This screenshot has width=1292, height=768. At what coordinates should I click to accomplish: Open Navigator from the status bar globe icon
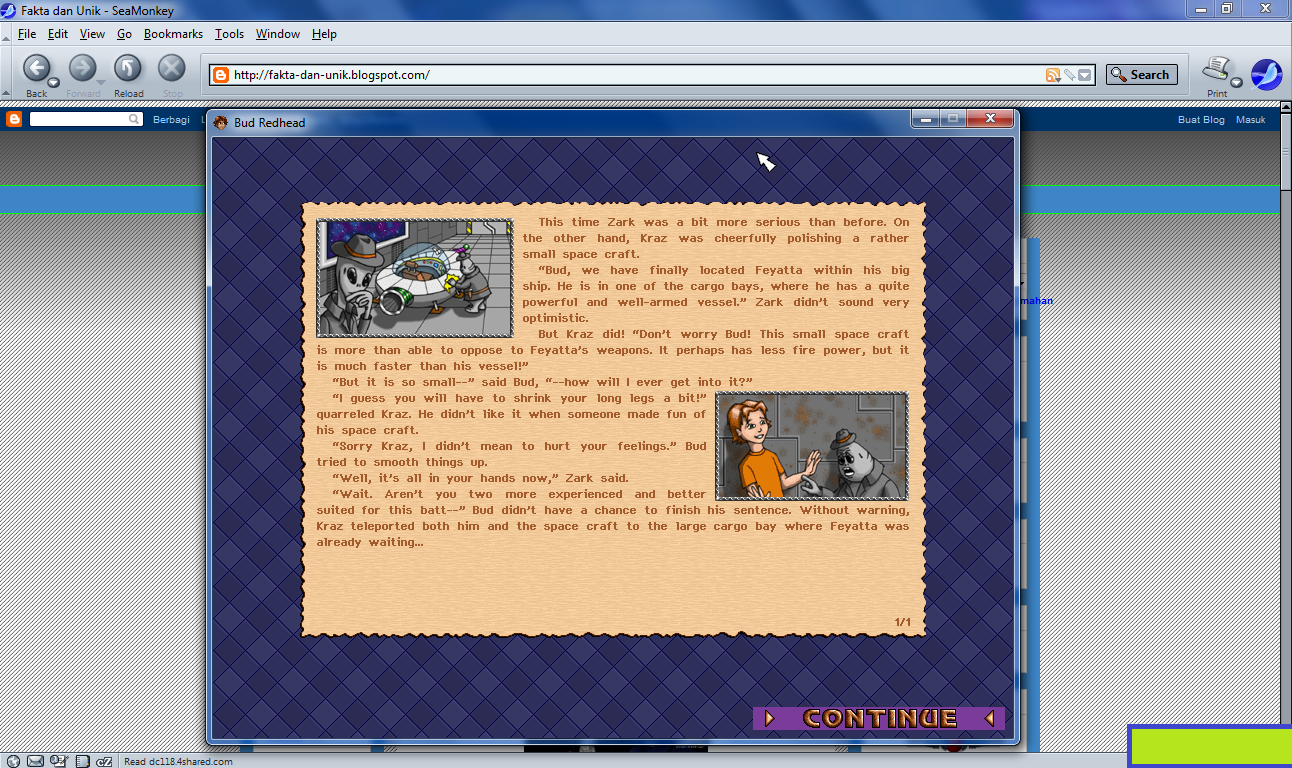click(x=13, y=761)
